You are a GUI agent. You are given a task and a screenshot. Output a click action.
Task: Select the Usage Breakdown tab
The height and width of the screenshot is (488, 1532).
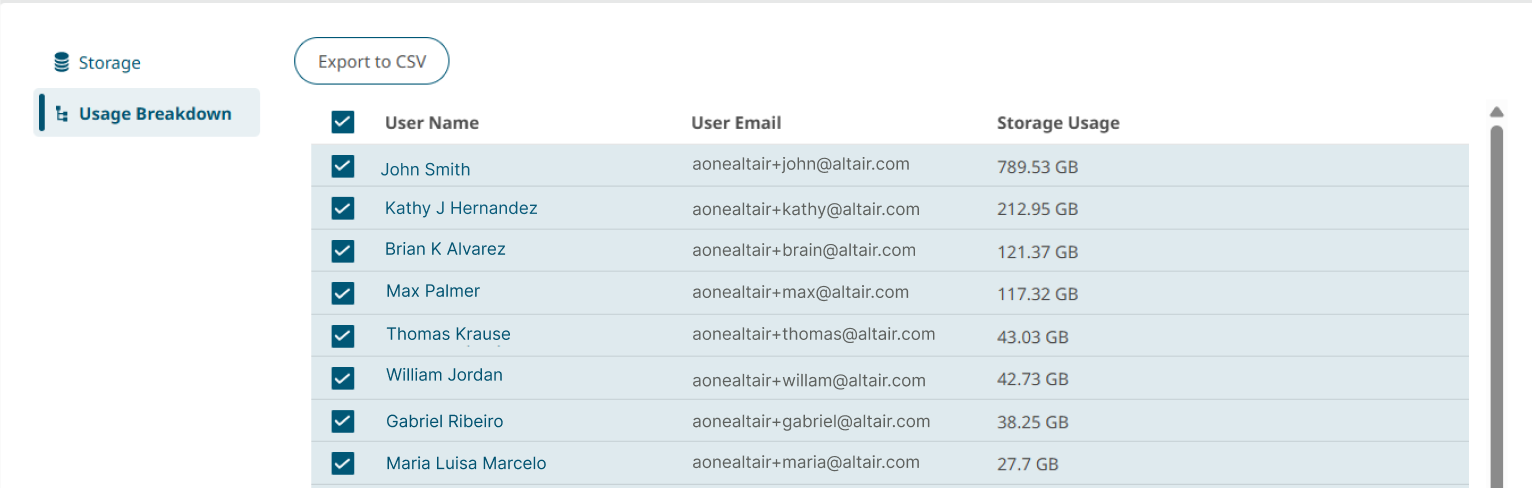point(154,114)
